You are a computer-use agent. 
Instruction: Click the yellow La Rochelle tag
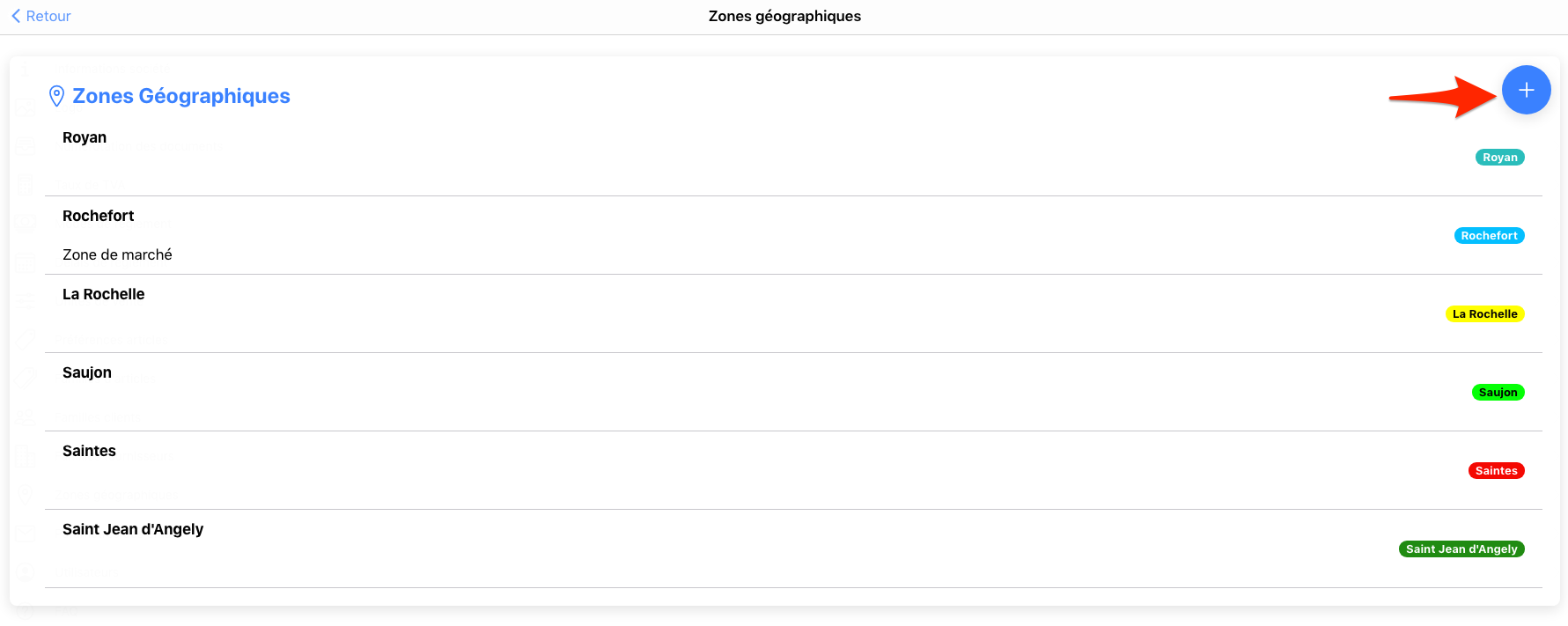pos(1484,314)
